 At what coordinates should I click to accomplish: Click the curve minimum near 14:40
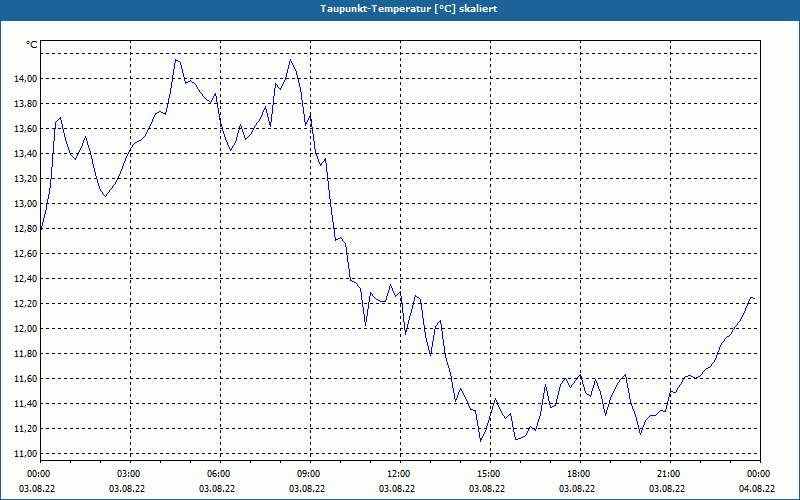[x=480, y=441]
